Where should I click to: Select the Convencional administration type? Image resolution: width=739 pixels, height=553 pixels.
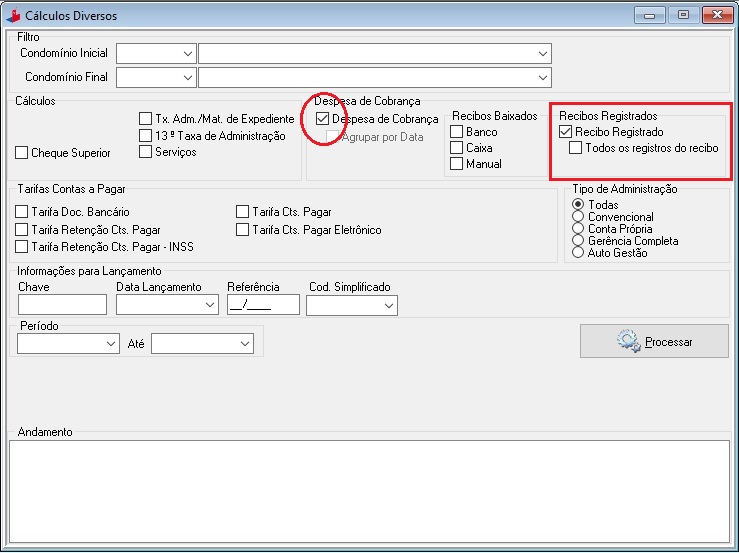click(x=578, y=217)
